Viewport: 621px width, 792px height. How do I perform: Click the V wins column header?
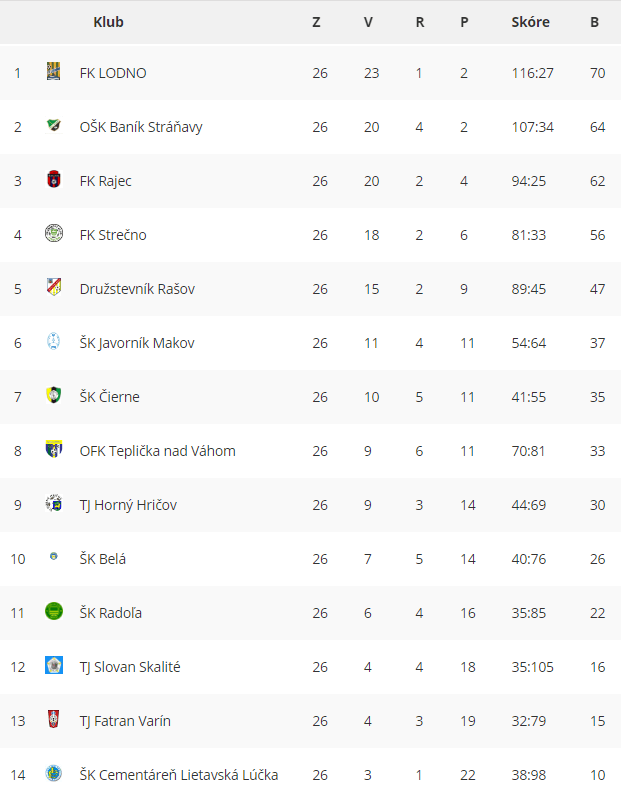368,22
